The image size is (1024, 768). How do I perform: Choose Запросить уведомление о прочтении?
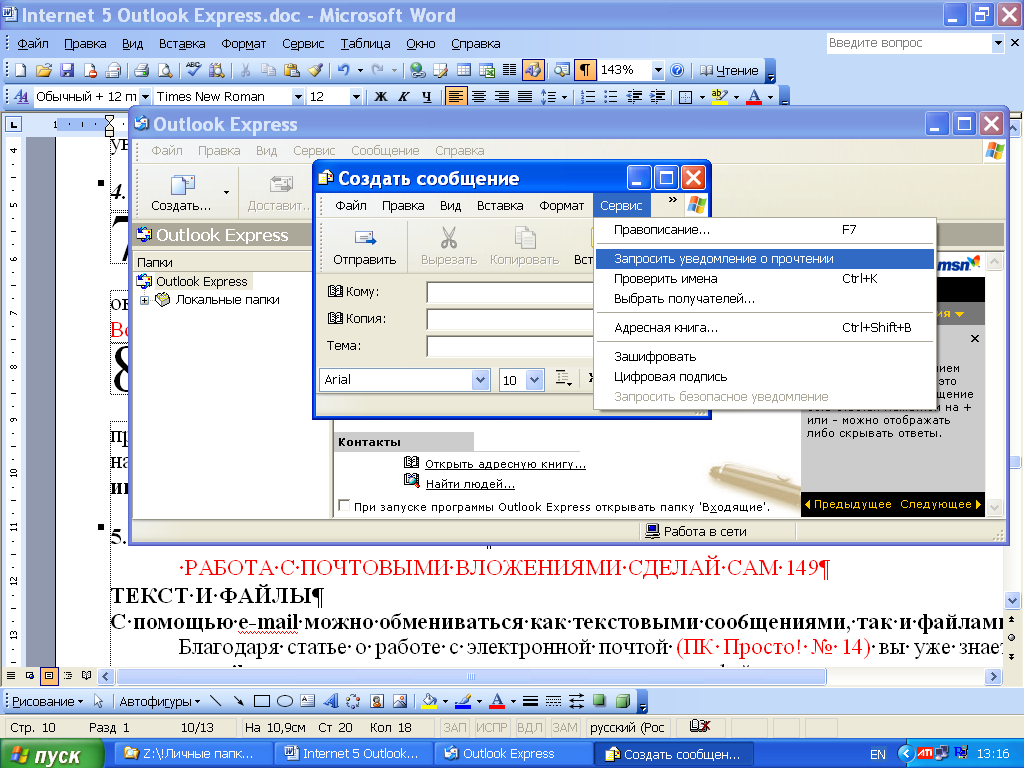click(x=765, y=259)
